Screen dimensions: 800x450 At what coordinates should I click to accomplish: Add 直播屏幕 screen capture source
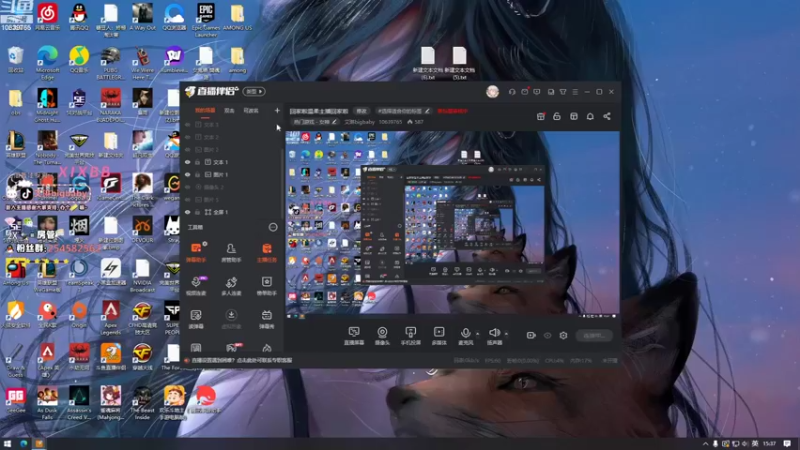(x=354, y=336)
